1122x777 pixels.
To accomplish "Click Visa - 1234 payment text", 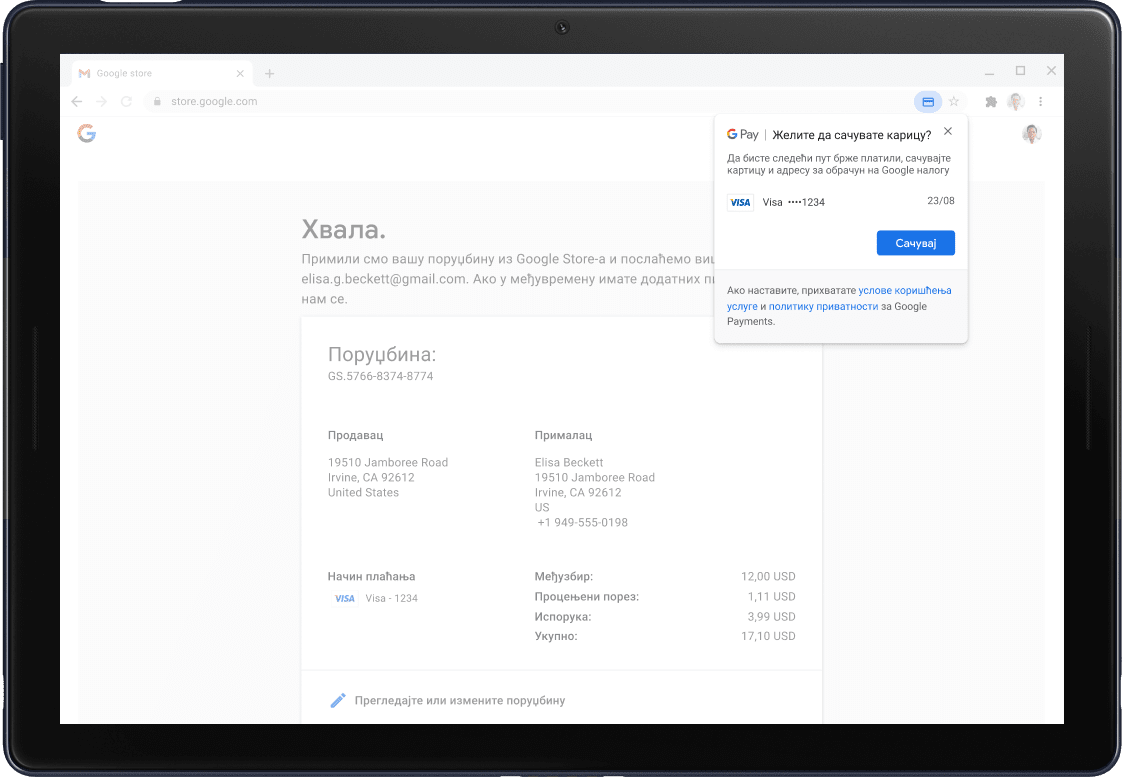I will pos(391,599).
